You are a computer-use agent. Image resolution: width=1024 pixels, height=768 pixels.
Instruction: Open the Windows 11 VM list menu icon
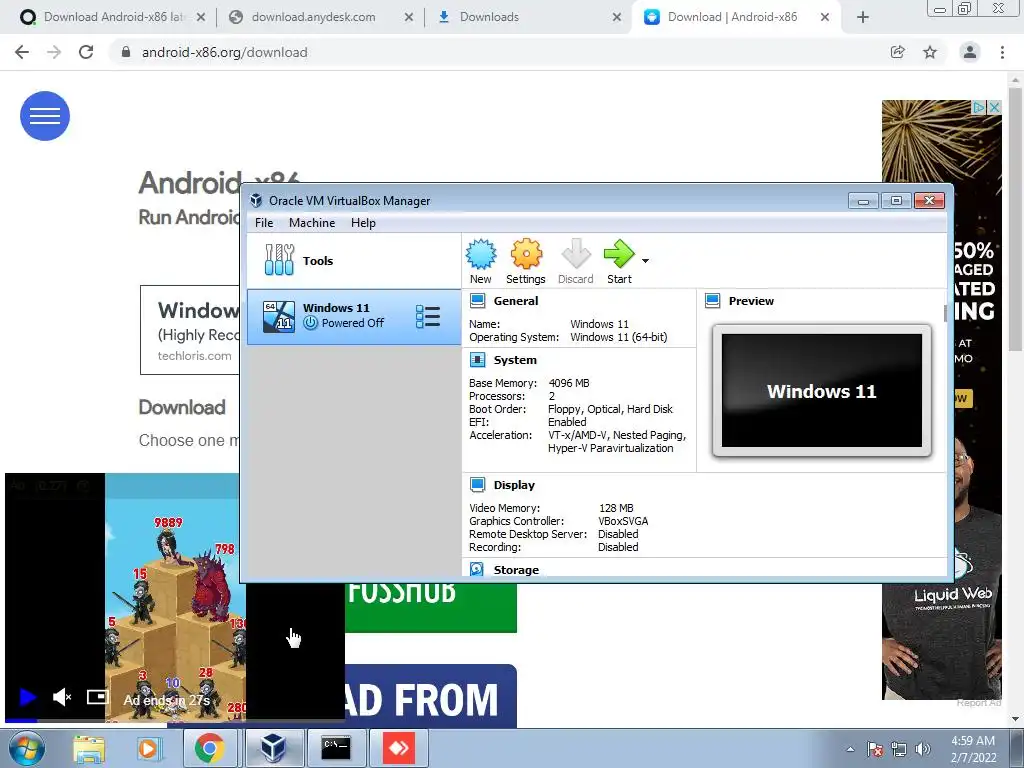[428, 317]
